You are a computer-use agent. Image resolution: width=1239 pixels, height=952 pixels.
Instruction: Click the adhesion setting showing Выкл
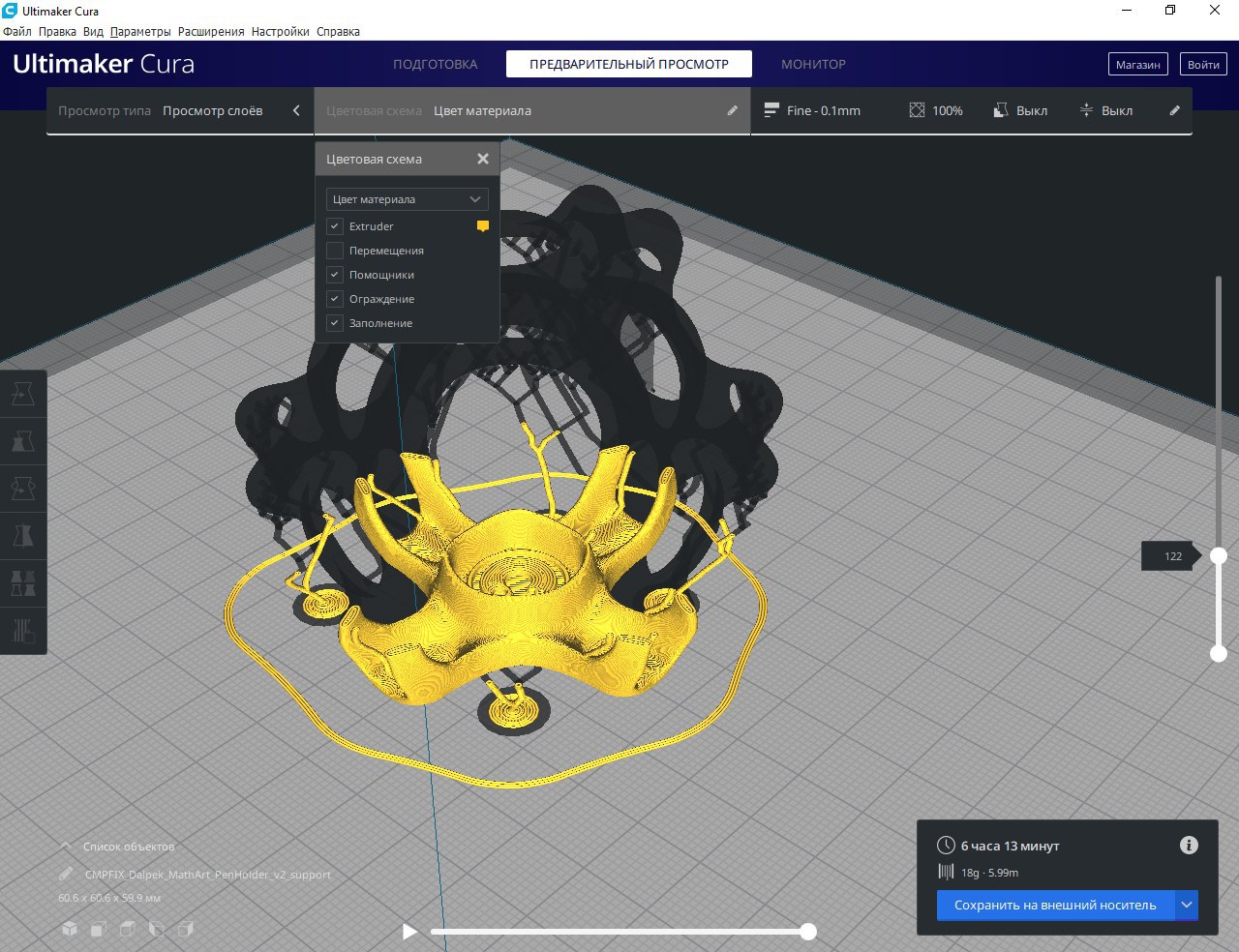(x=1105, y=110)
